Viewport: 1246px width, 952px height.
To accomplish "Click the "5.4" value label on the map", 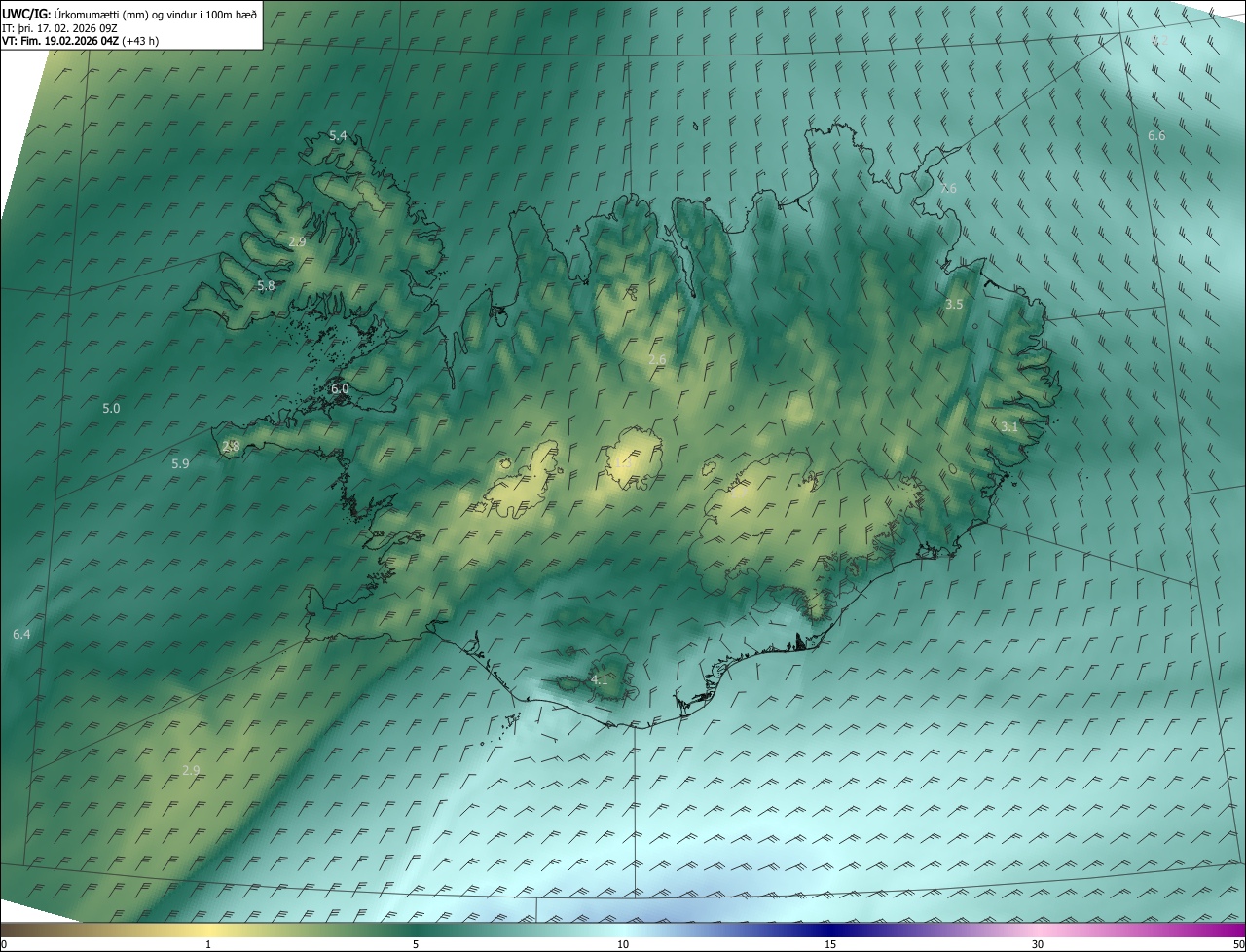I will click(338, 136).
